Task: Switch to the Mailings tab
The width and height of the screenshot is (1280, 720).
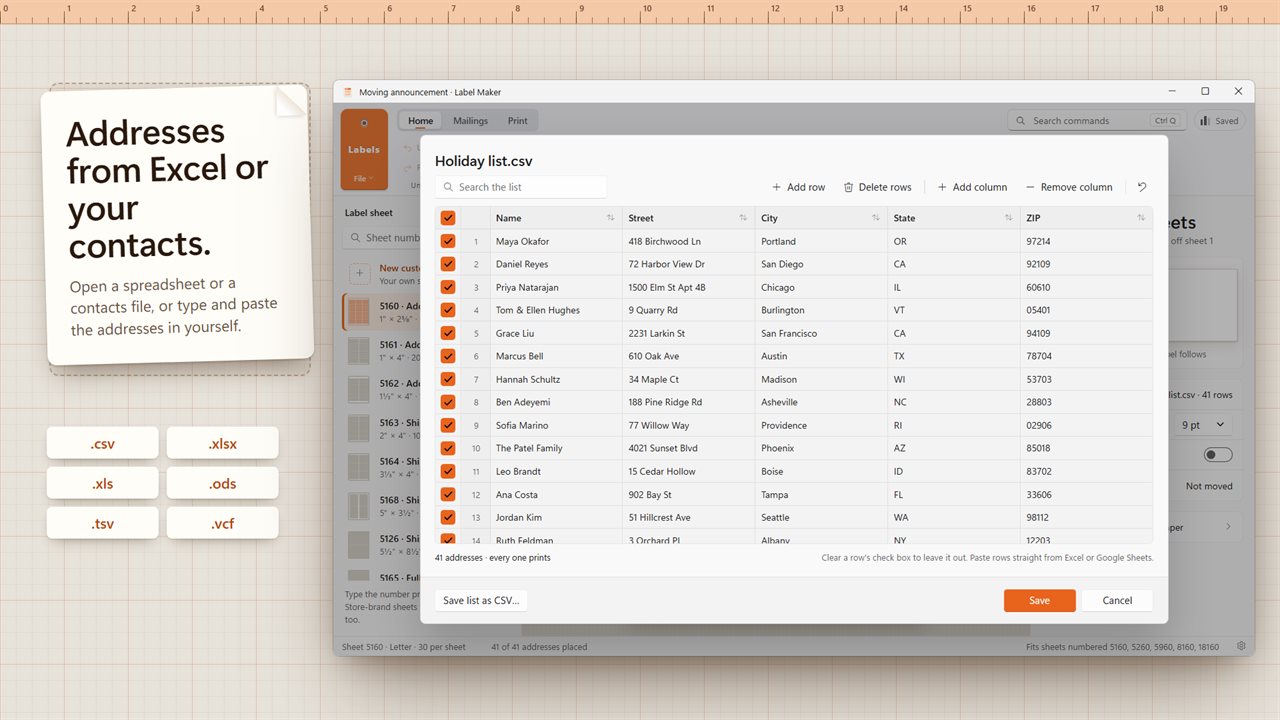Action: click(470, 121)
